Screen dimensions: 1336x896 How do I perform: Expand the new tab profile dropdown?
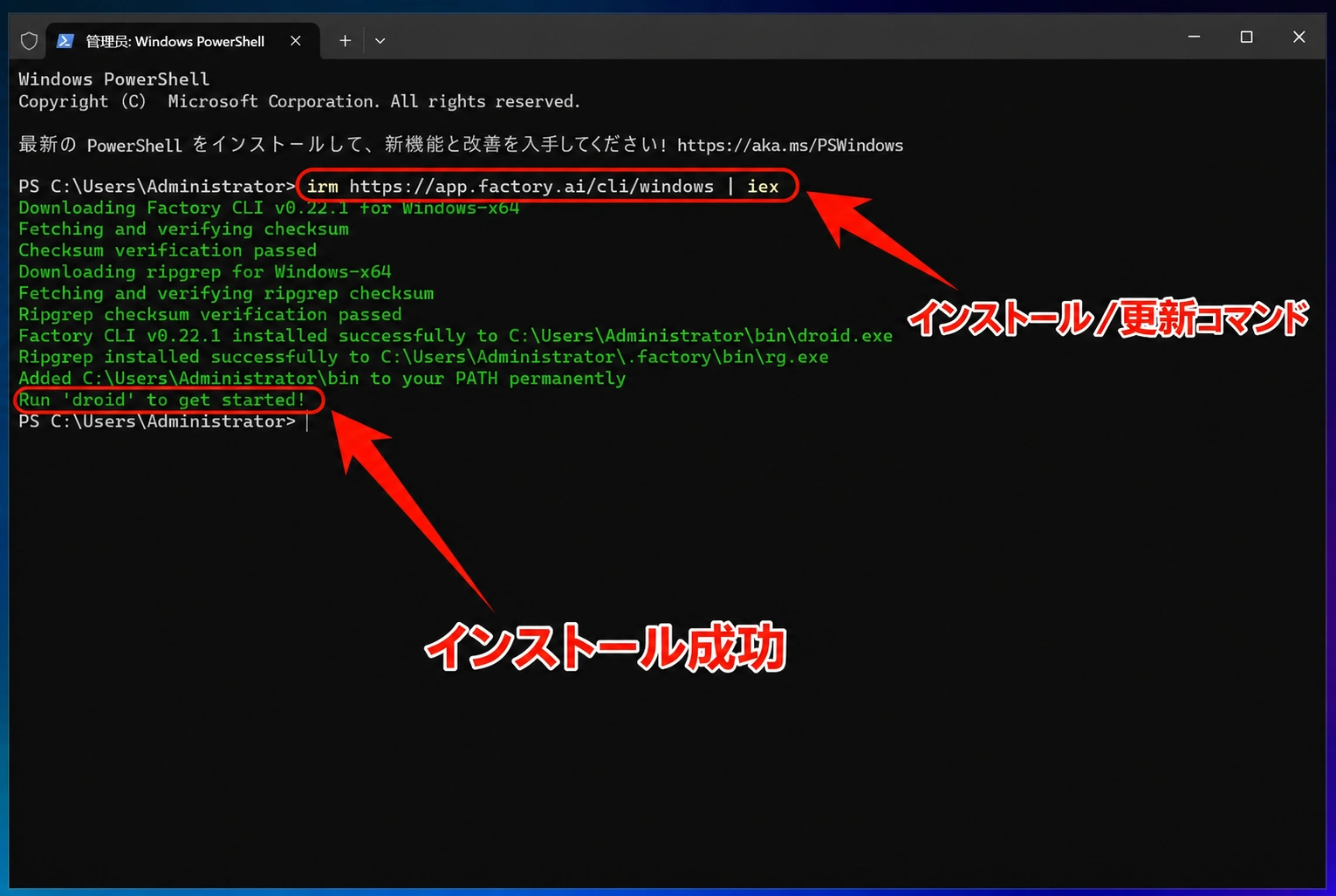[380, 41]
